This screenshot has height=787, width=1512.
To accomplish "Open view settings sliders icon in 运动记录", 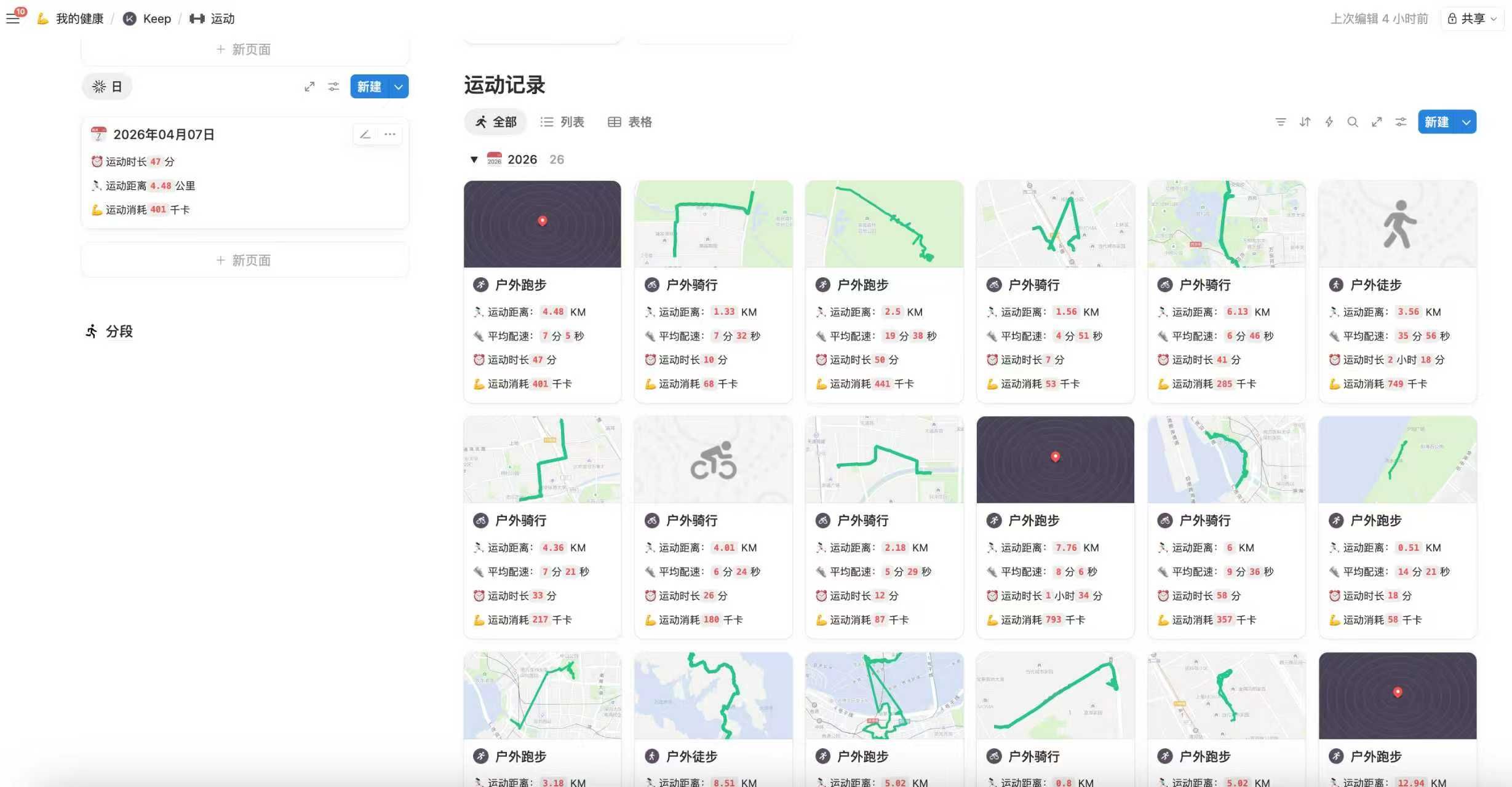I will pyautogui.click(x=1401, y=122).
